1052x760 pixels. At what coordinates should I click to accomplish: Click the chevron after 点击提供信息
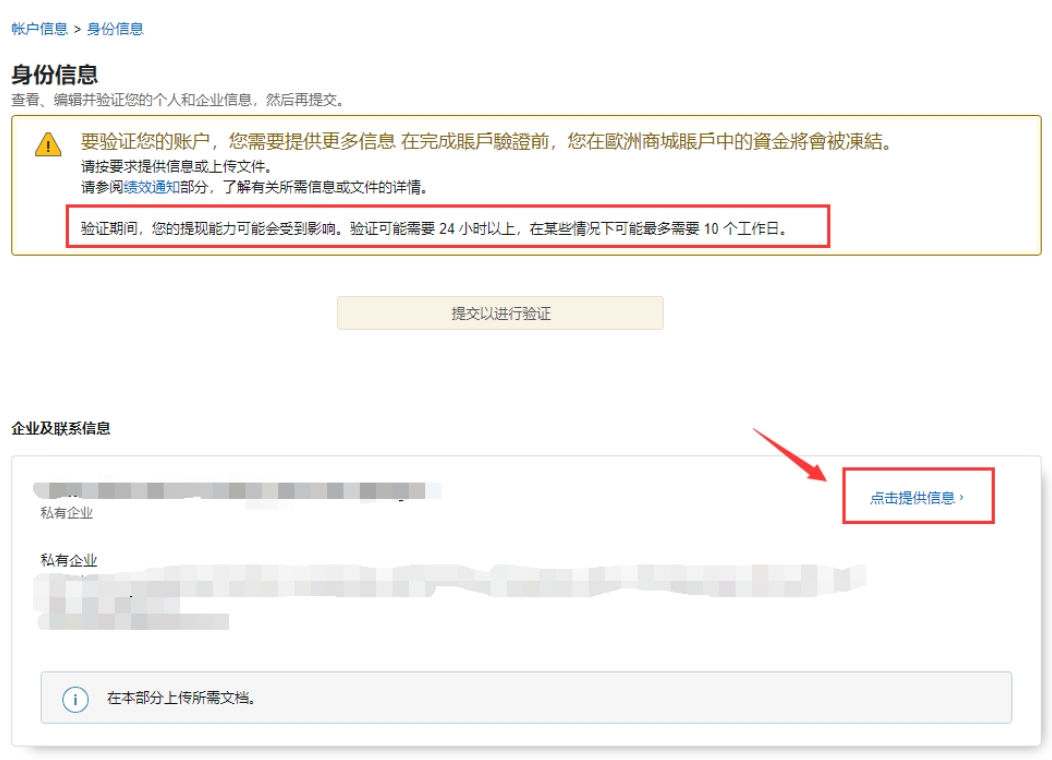[961, 497]
